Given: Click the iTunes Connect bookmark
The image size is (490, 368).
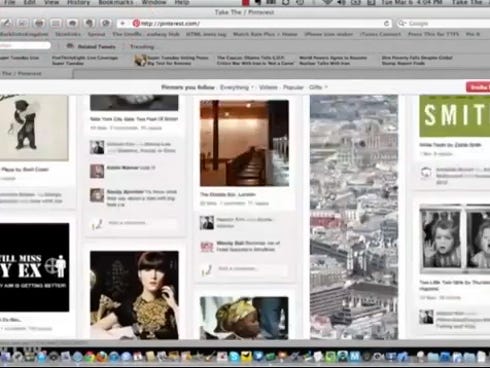Looking at the screenshot, I should coord(380,34).
